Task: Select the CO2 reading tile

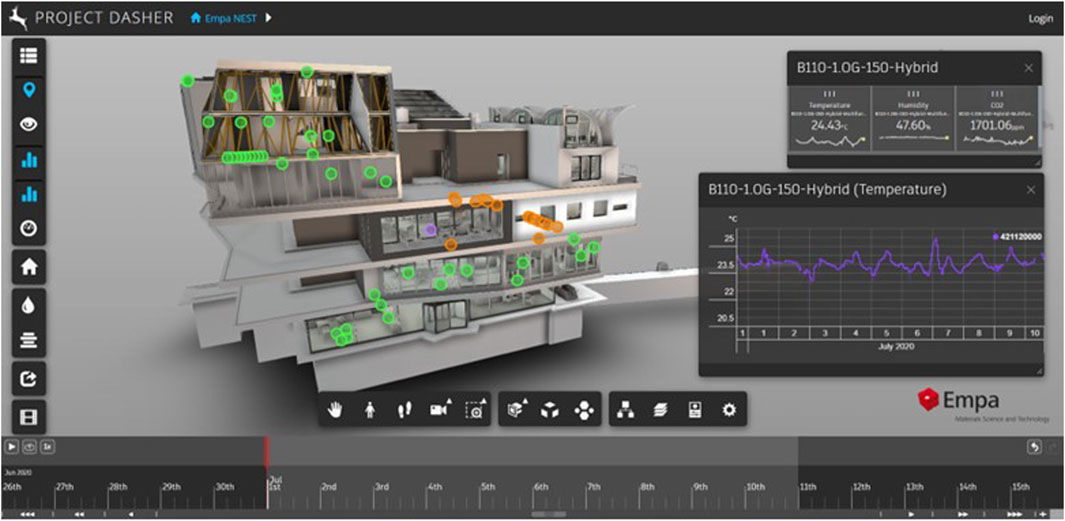Action: pyautogui.click(x=997, y=119)
